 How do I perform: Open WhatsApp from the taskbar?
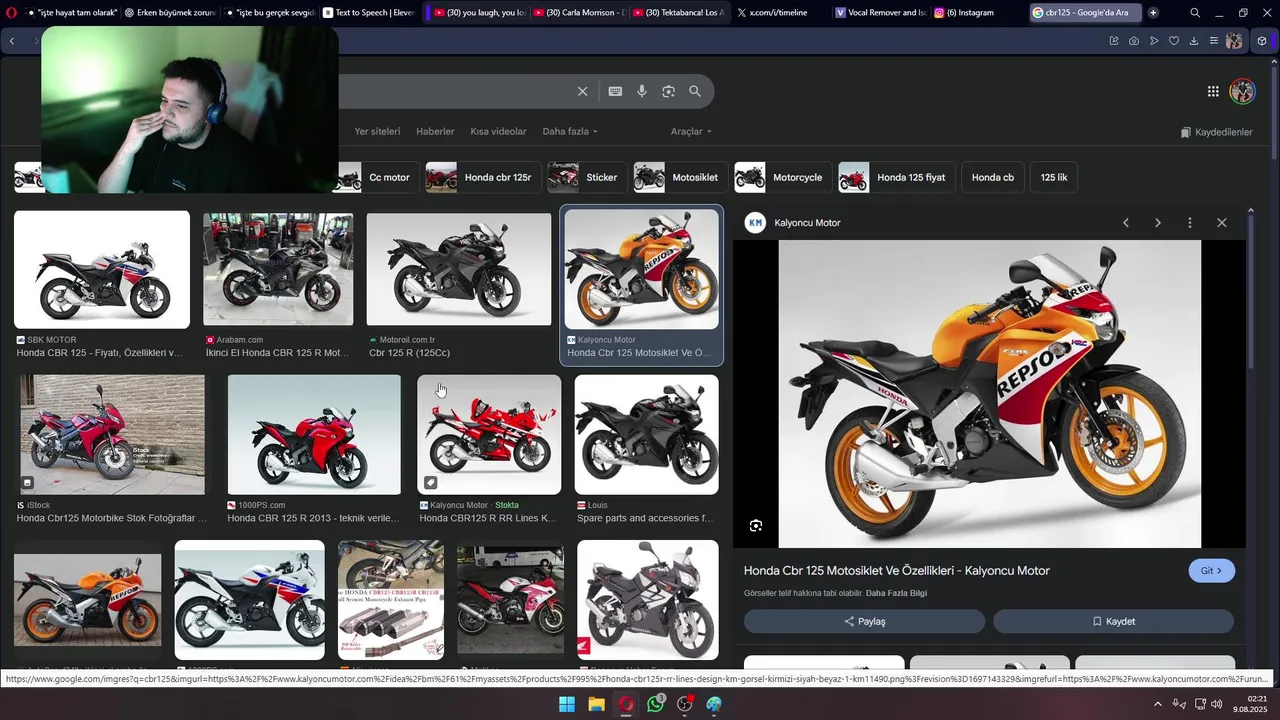tap(656, 704)
